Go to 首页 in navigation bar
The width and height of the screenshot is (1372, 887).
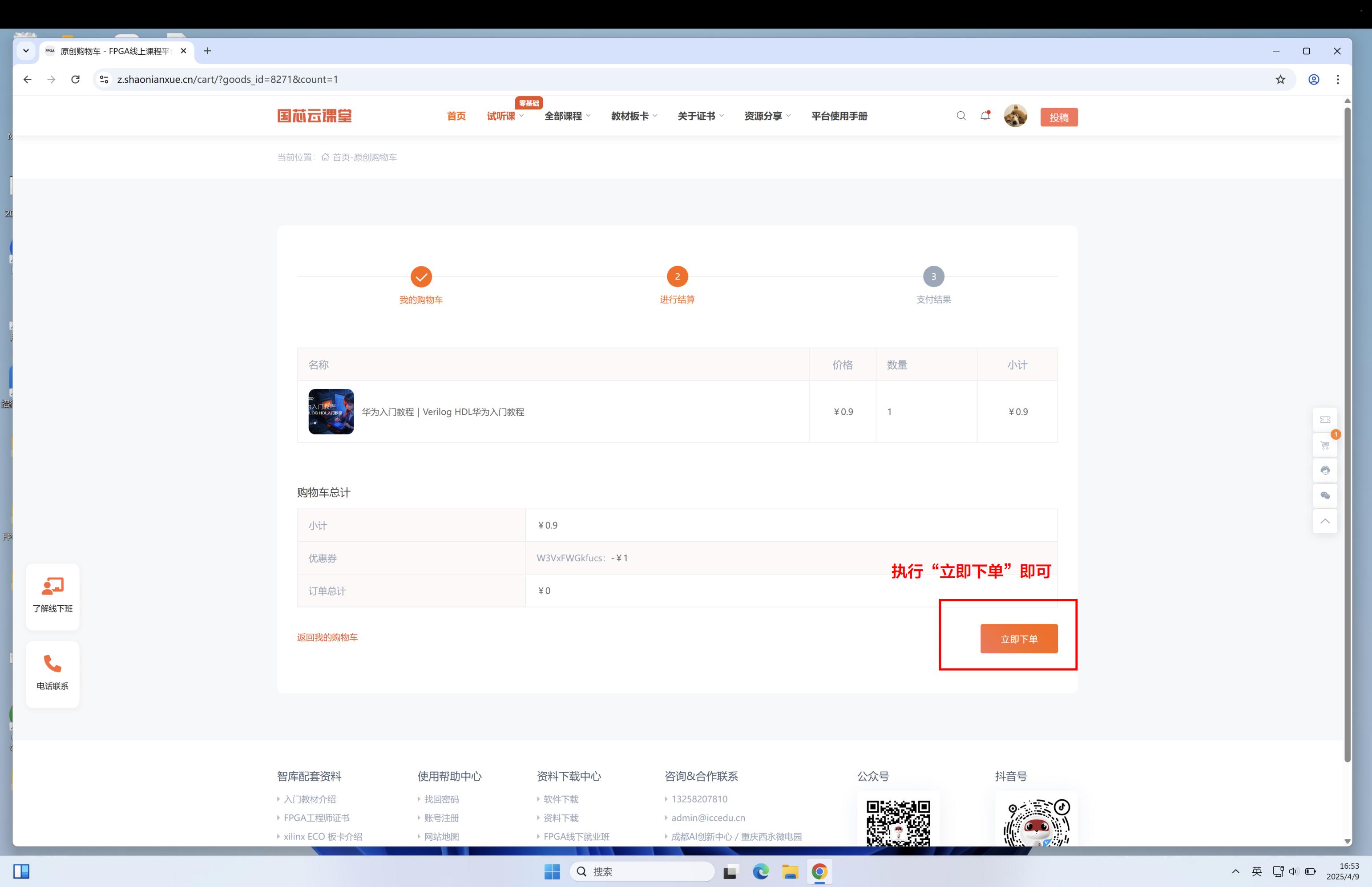point(456,116)
